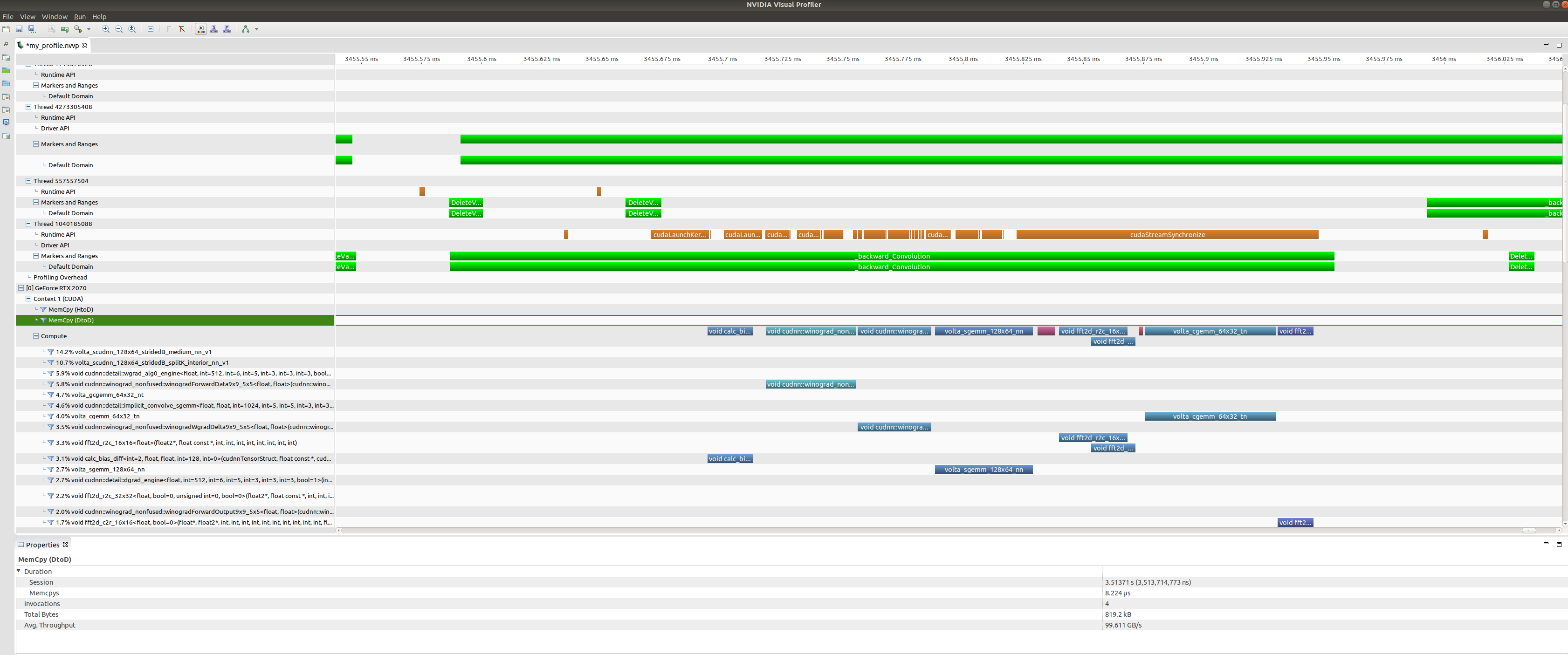Open a new profiling session

(6, 28)
